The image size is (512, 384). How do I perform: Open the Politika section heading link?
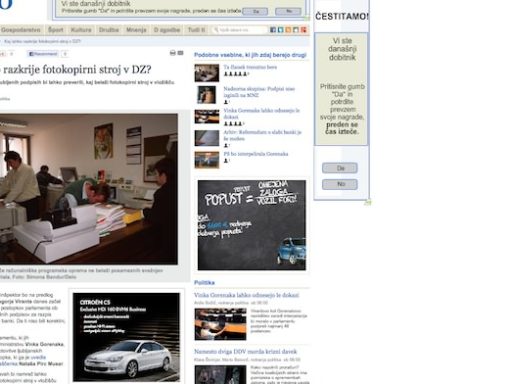tap(204, 282)
